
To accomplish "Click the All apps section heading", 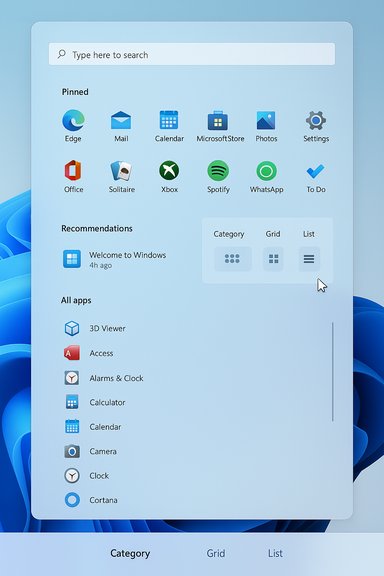I will [x=76, y=300].
